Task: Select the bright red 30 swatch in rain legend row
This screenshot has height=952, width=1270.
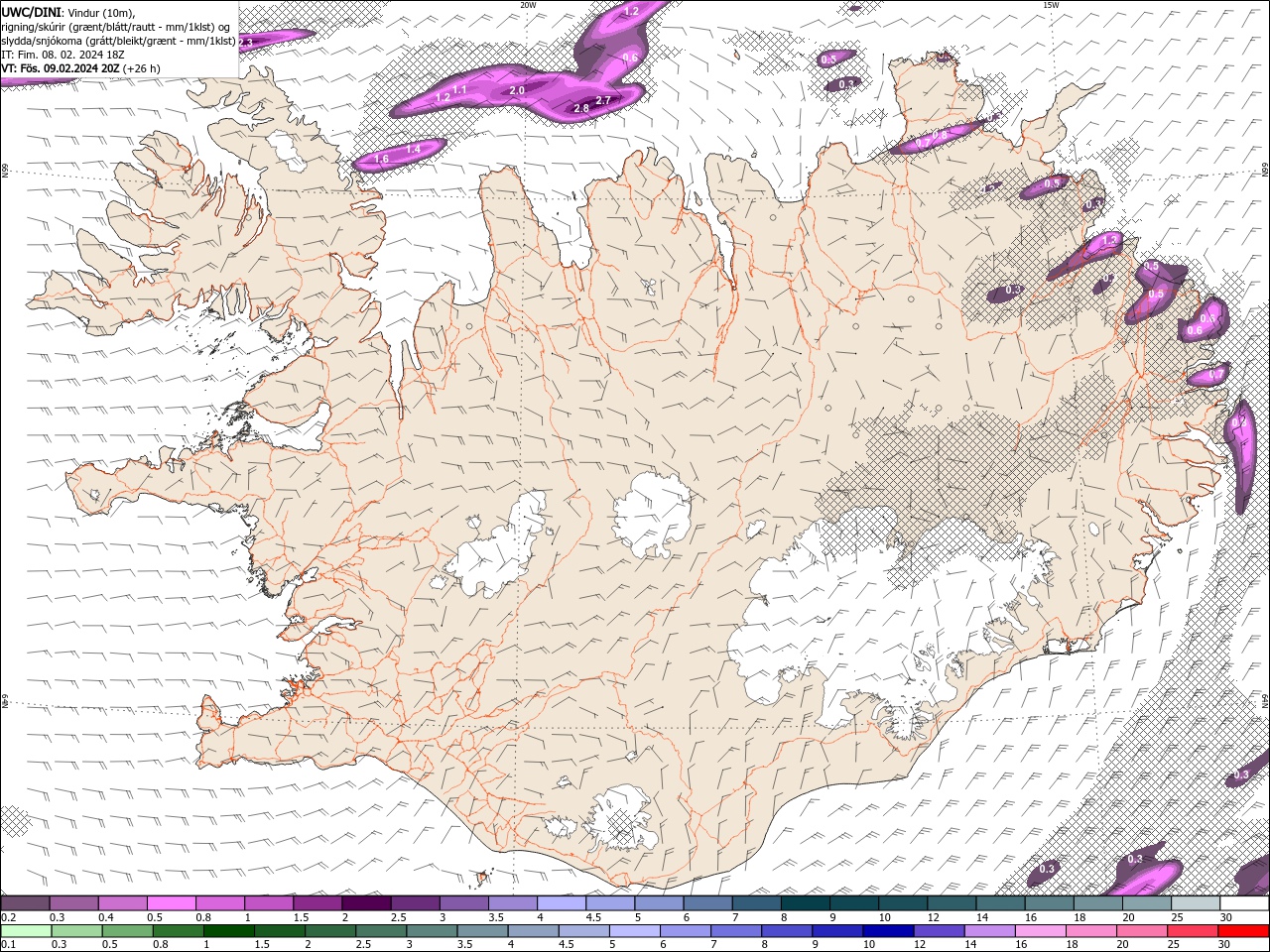Action: pos(1243,931)
